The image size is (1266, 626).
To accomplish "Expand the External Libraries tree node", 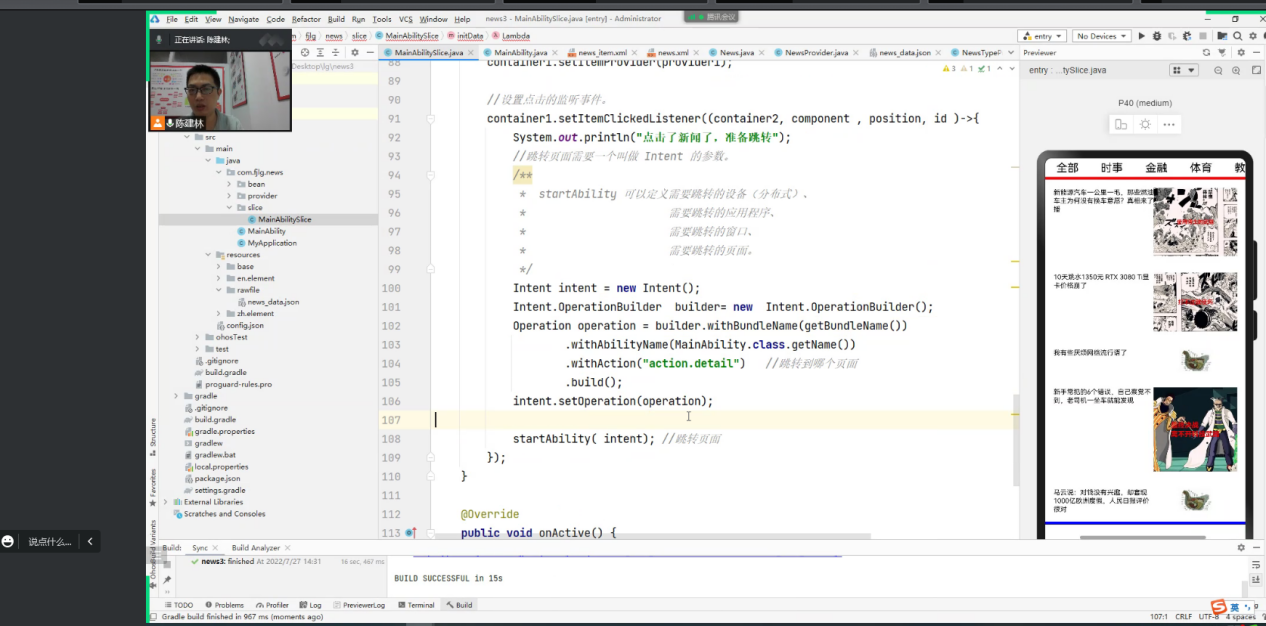I will (166, 502).
